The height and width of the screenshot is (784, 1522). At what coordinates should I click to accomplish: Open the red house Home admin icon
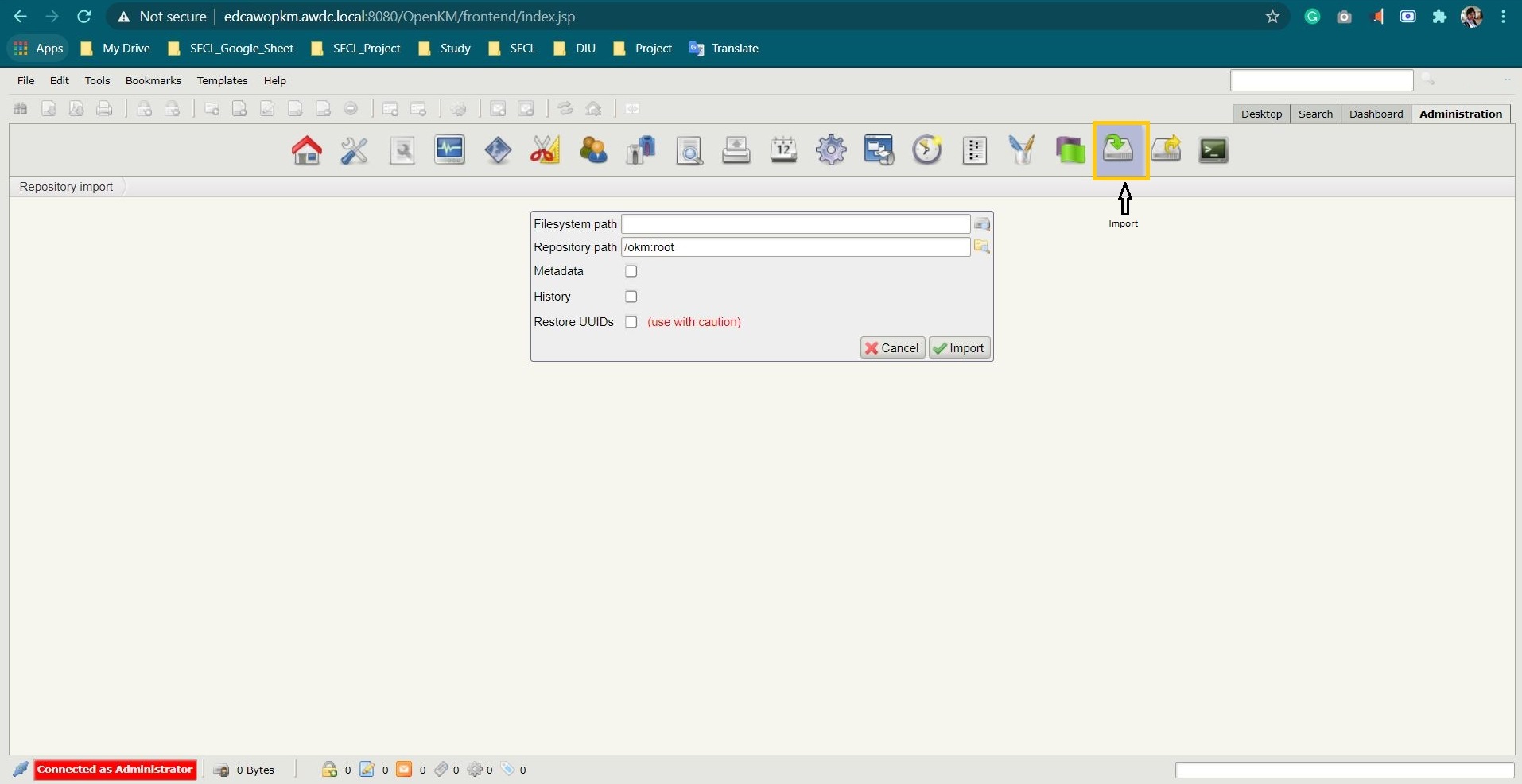[x=307, y=150]
